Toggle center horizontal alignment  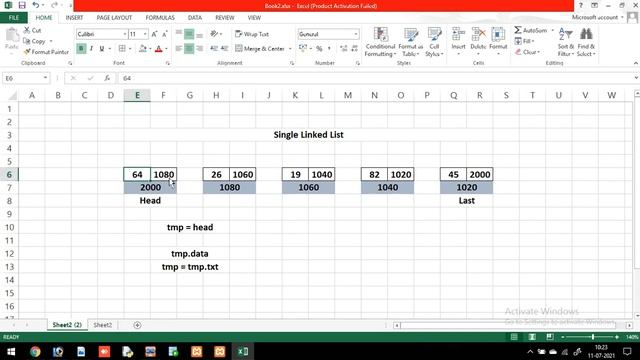coord(189,49)
